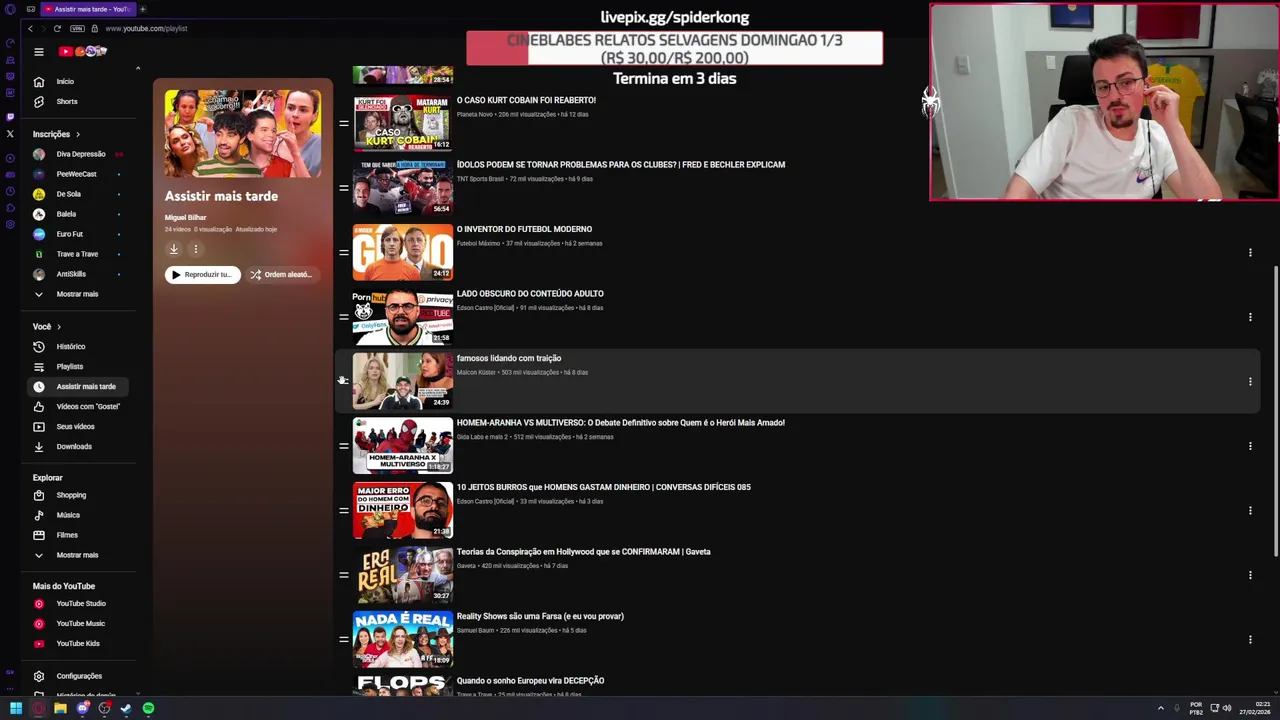Open the Windows Start menu
Viewport: 1280px width, 720px height.
(x=16, y=708)
